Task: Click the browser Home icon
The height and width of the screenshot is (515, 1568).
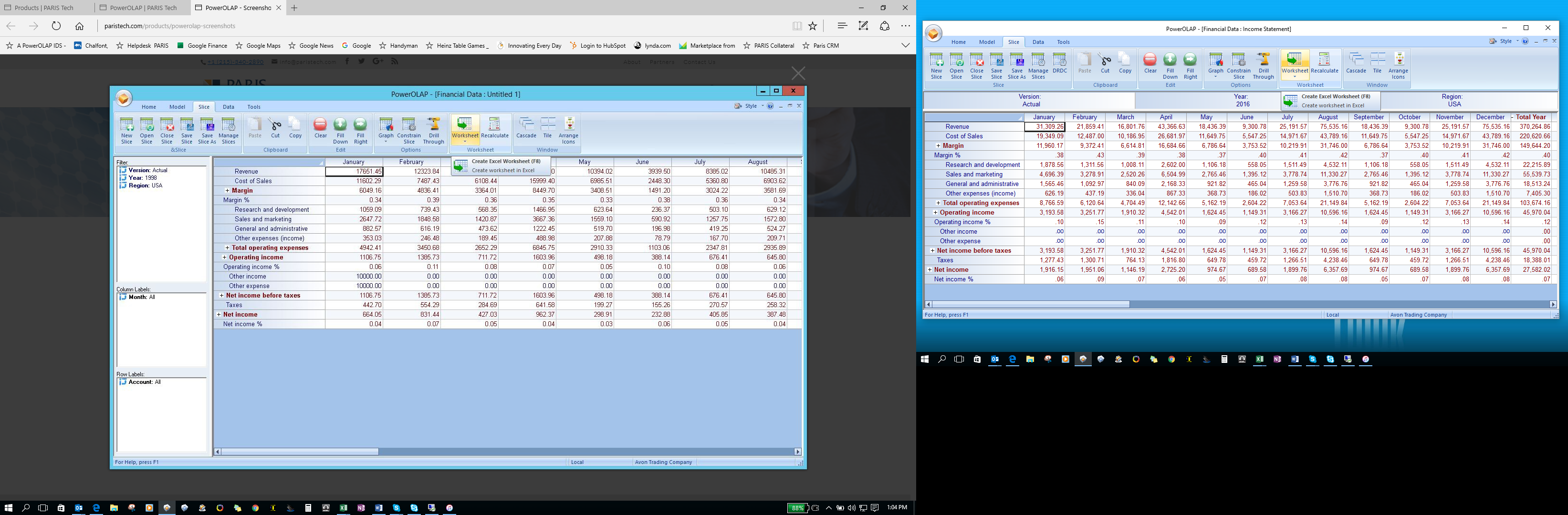Action: (79, 26)
